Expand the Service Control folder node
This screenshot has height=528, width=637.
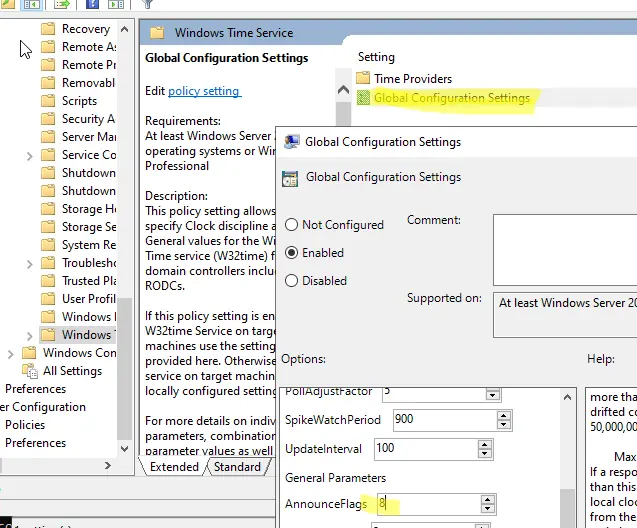point(30,155)
